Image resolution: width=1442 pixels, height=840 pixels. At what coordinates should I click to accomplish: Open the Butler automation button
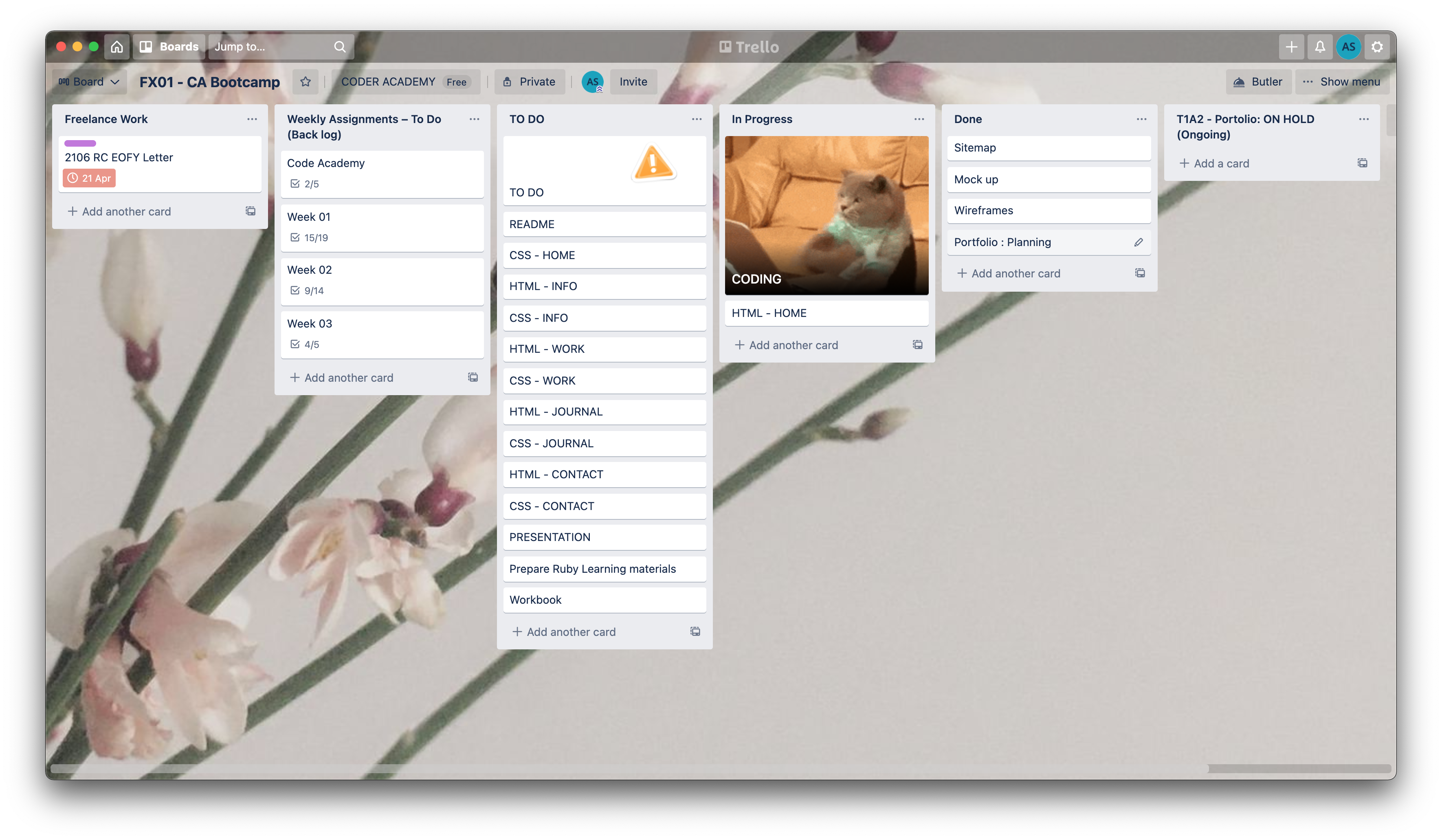click(x=1258, y=82)
